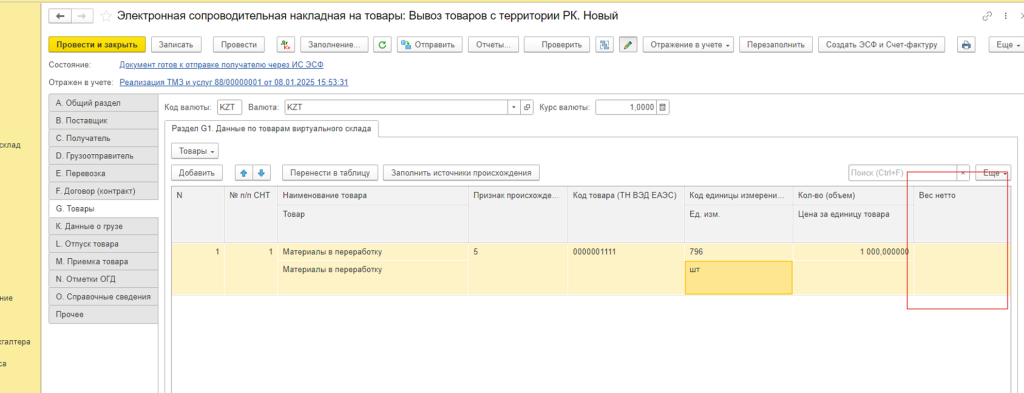Focus the Поиск (Ctrl+F) search box
Image resolution: width=1024 pixels, height=393 pixels.
[902, 173]
